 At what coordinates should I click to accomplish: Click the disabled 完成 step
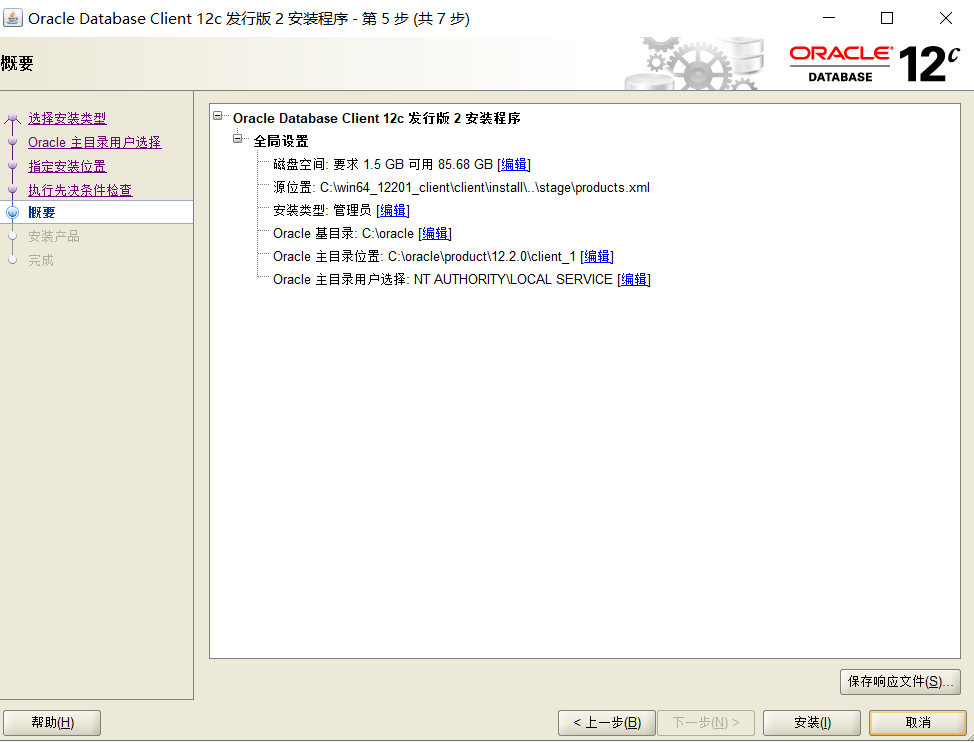pos(41,260)
